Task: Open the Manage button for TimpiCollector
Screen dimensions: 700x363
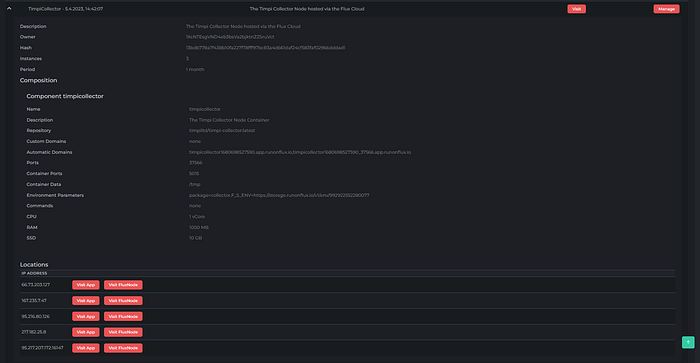Action: tap(666, 9)
